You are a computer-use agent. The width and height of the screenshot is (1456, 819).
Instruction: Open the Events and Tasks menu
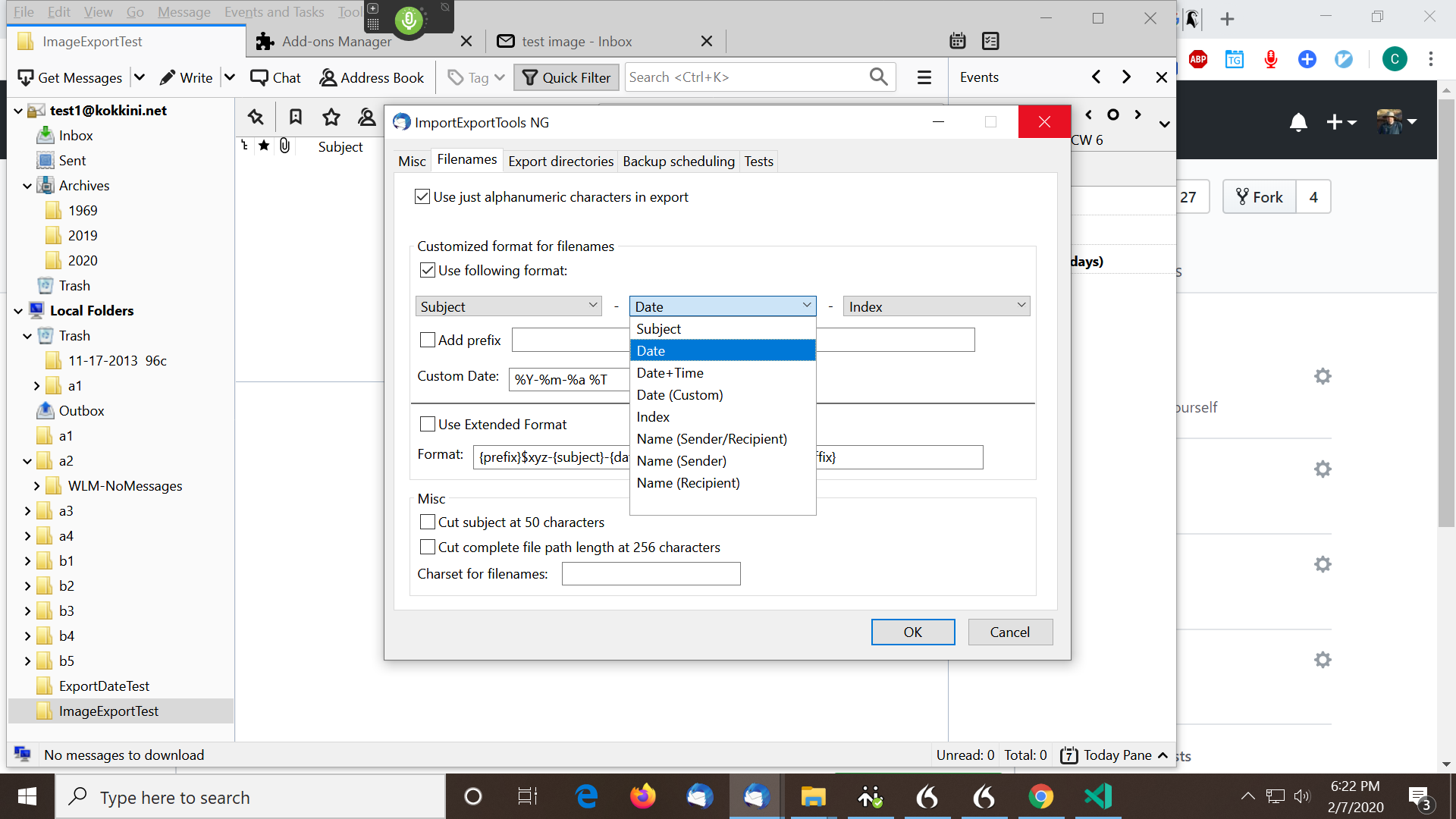[274, 12]
